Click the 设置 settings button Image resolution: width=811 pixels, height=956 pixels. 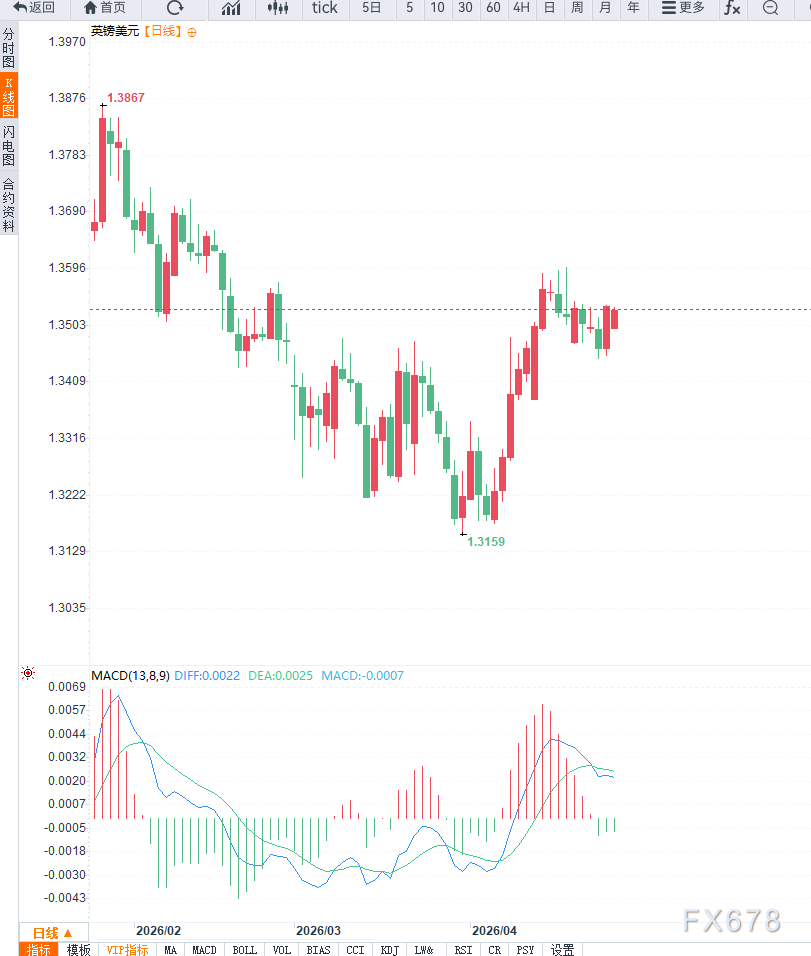tap(563, 949)
